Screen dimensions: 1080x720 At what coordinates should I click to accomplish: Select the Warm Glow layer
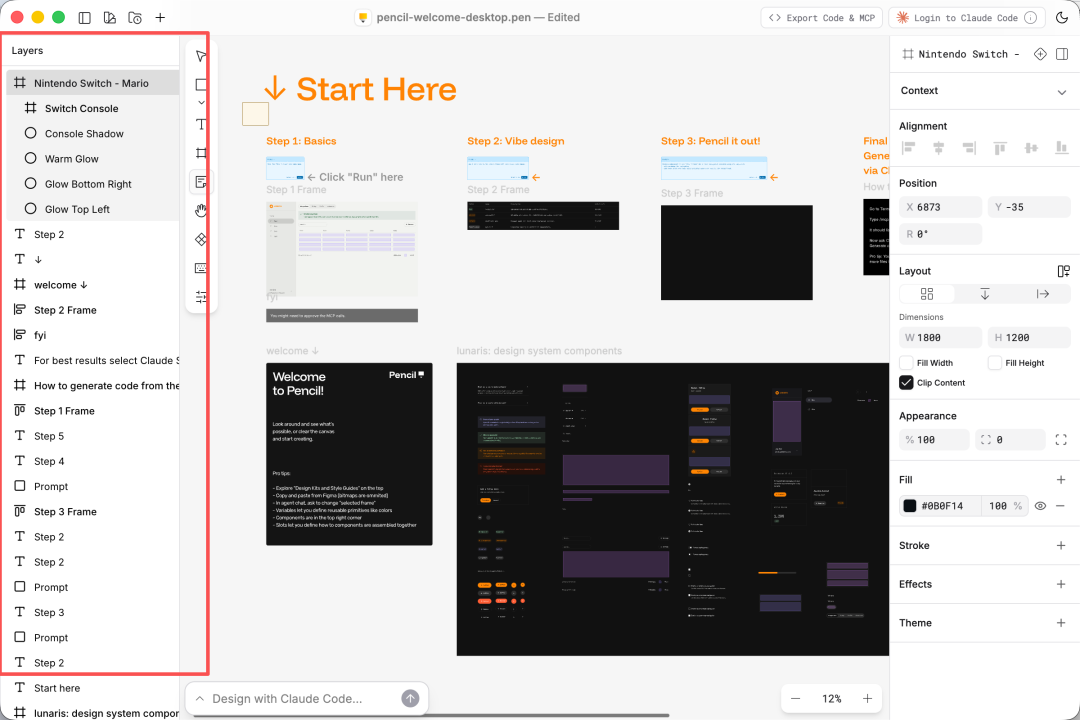point(94,158)
